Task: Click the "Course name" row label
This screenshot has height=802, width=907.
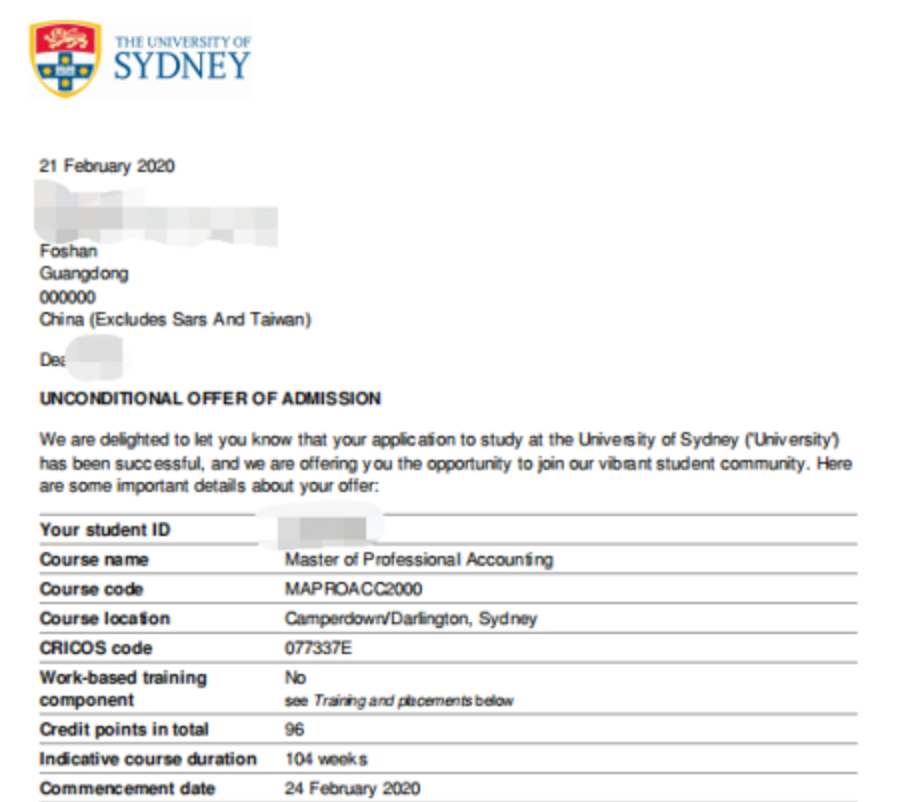Action: [x=94, y=560]
